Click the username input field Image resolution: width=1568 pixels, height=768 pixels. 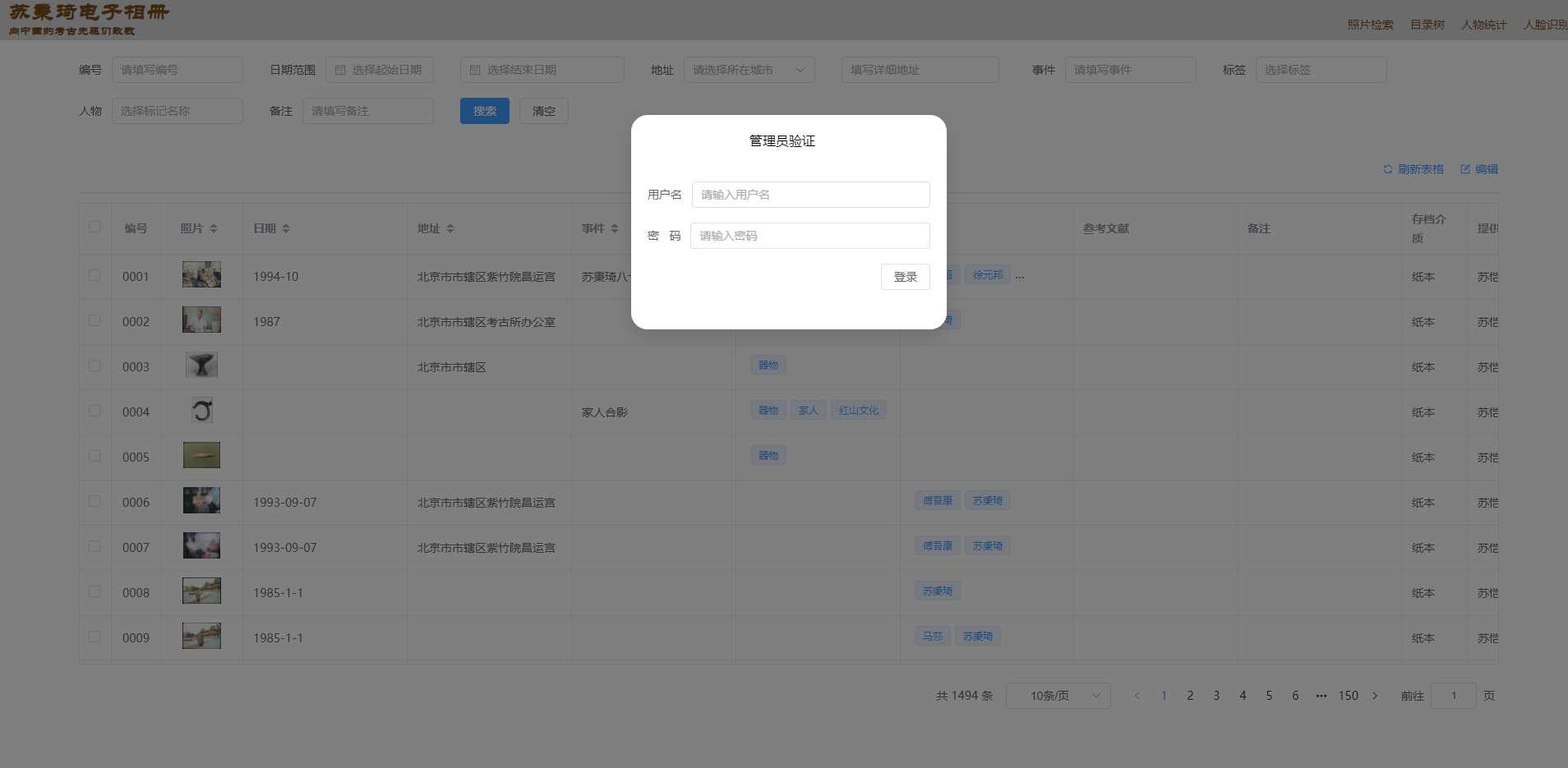[810, 195]
